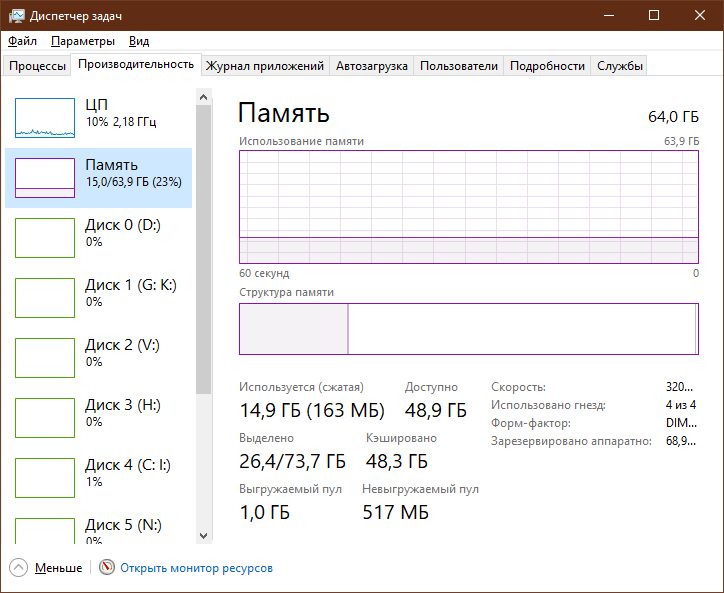Image resolution: width=724 pixels, height=593 pixels.
Task: Open Диск 4 (C: I:) graph thumbnail
Action: (45, 478)
